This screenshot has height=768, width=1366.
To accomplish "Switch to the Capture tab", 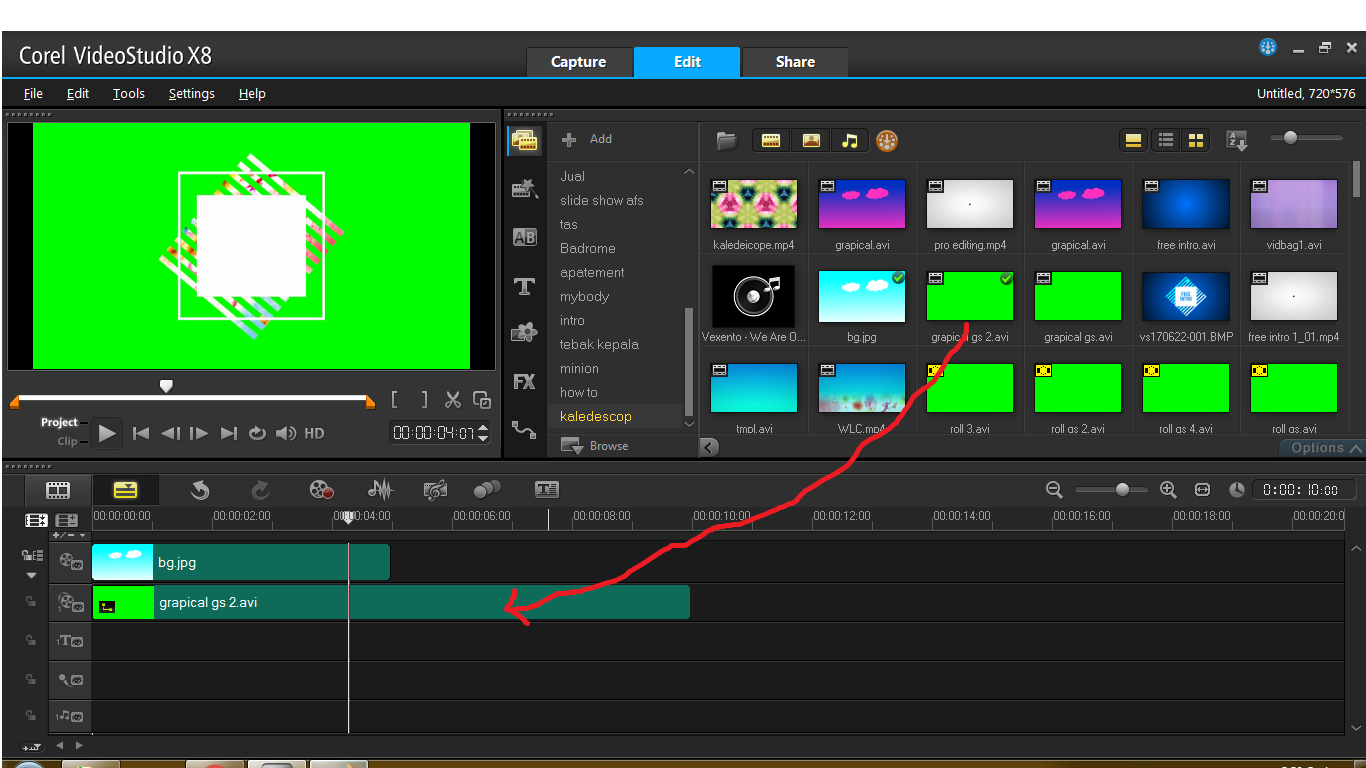I will pyautogui.click(x=579, y=62).
